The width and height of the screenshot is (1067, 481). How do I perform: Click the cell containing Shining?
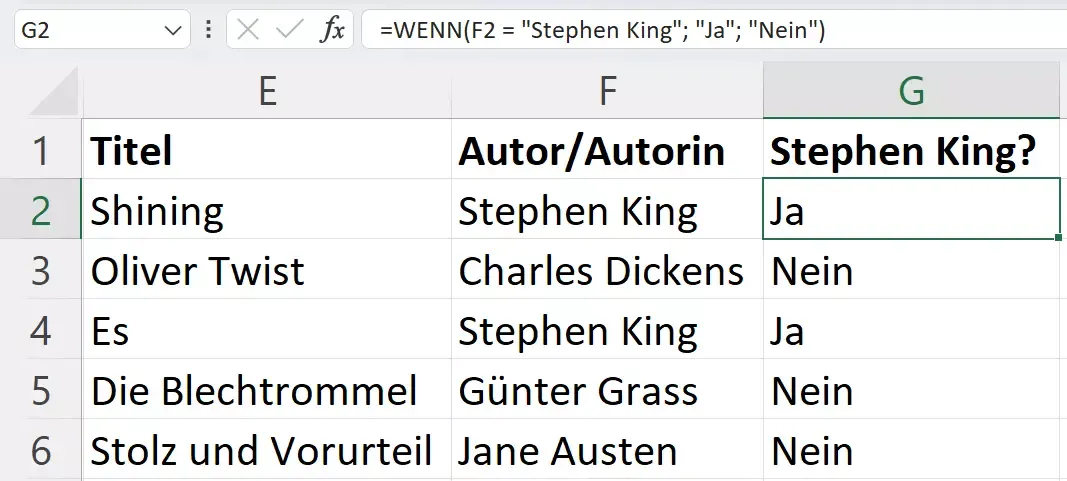[267, 211]
